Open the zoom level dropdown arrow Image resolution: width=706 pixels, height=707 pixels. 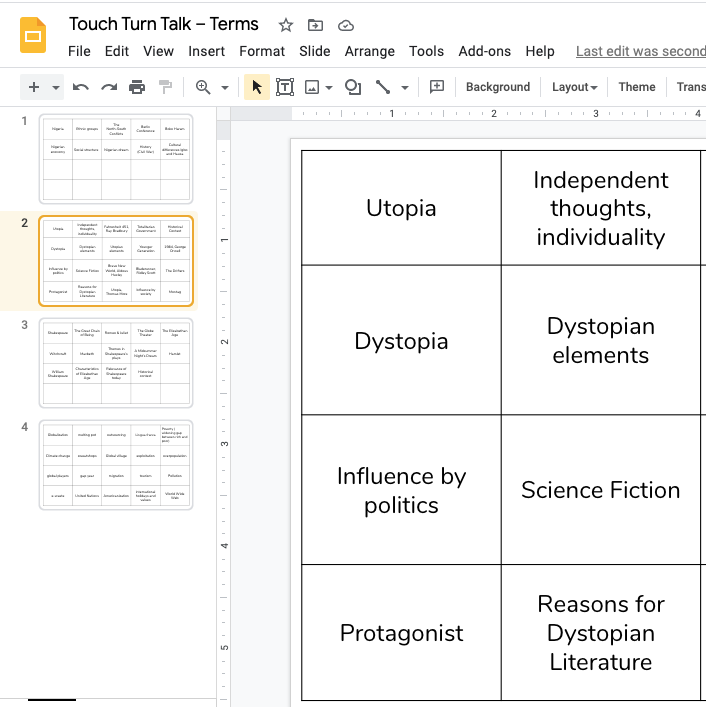225,88
